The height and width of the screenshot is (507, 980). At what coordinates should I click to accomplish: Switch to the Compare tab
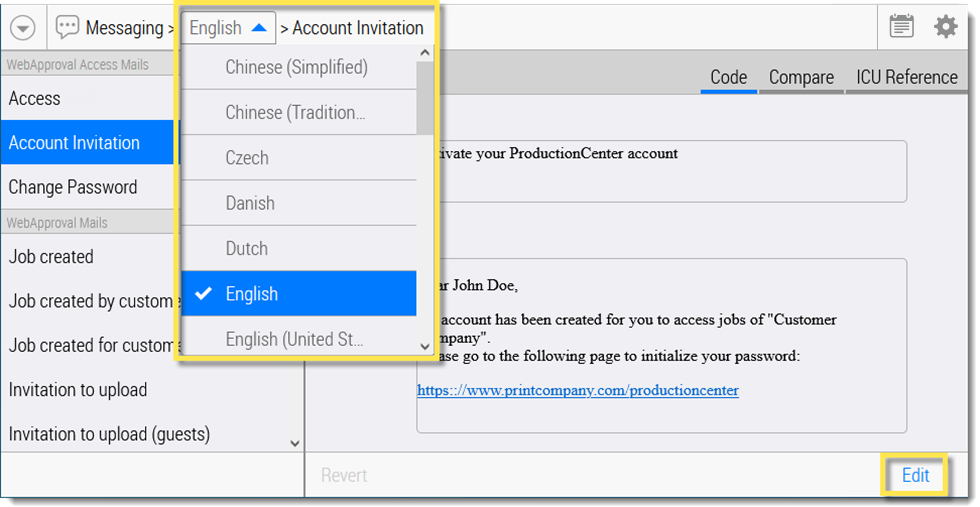click(x=801, y=78)
